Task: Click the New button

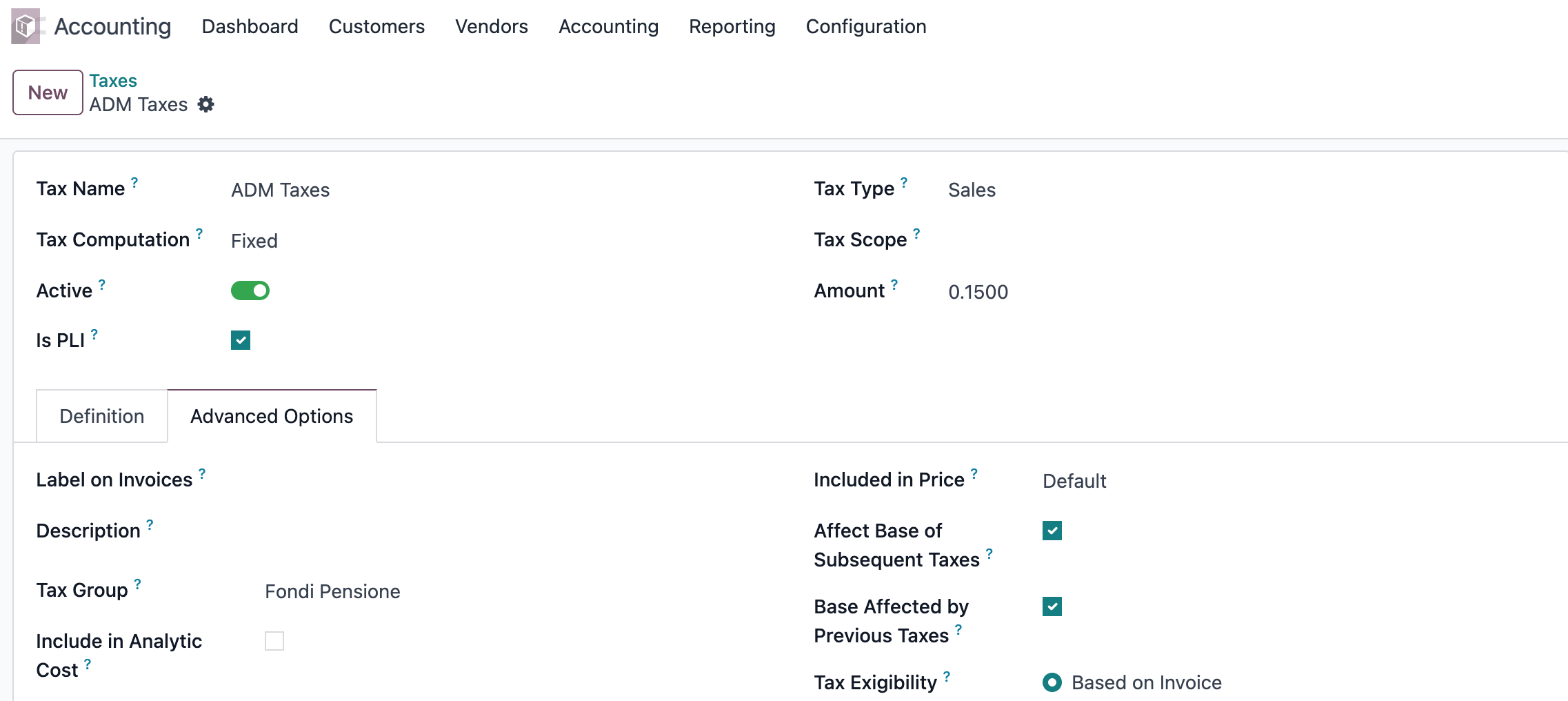Action: [x=48, y=92]
